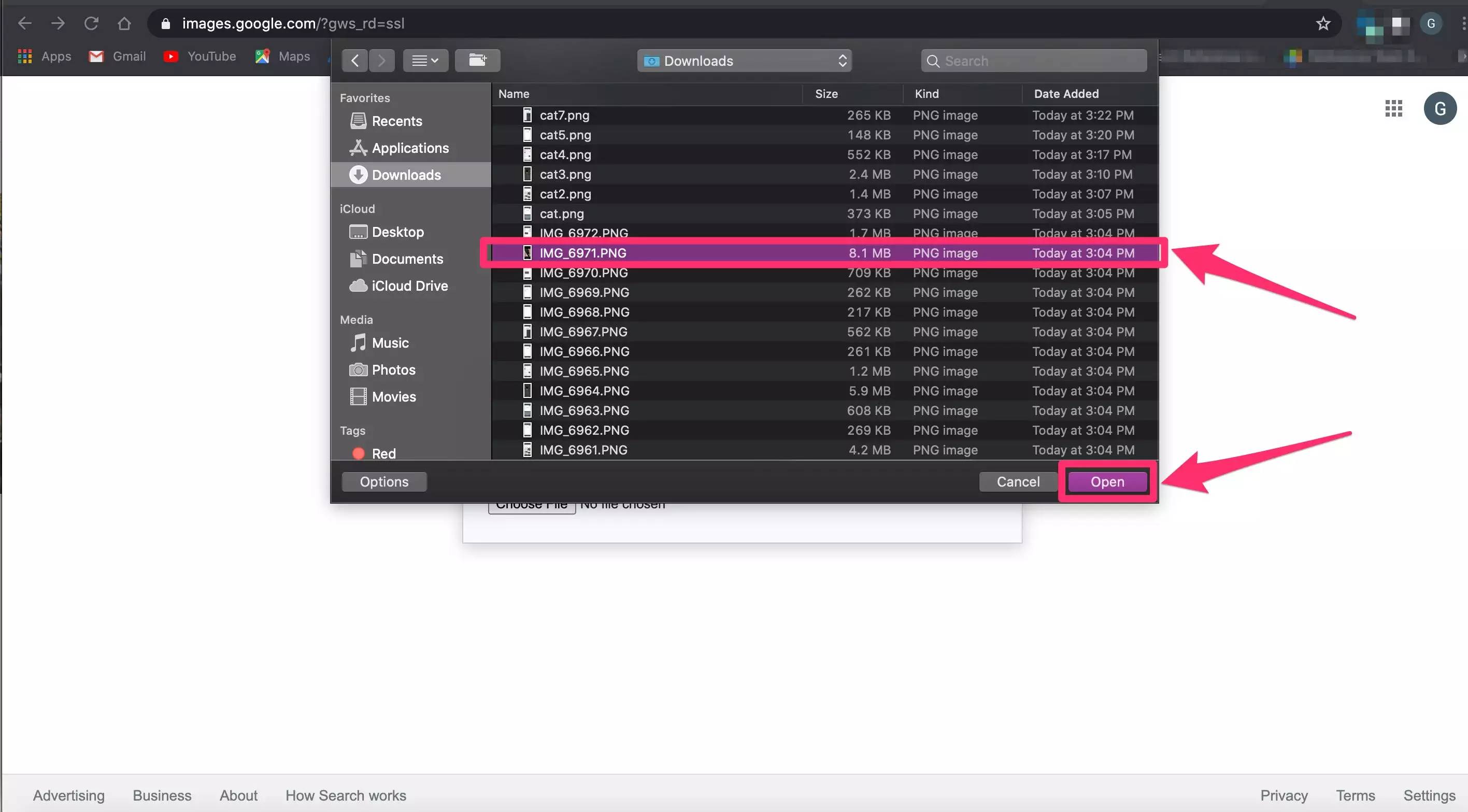Viewport: 1468px width, 812px height.
Task: Open the view options list dropdown
Action: [425, 61]
